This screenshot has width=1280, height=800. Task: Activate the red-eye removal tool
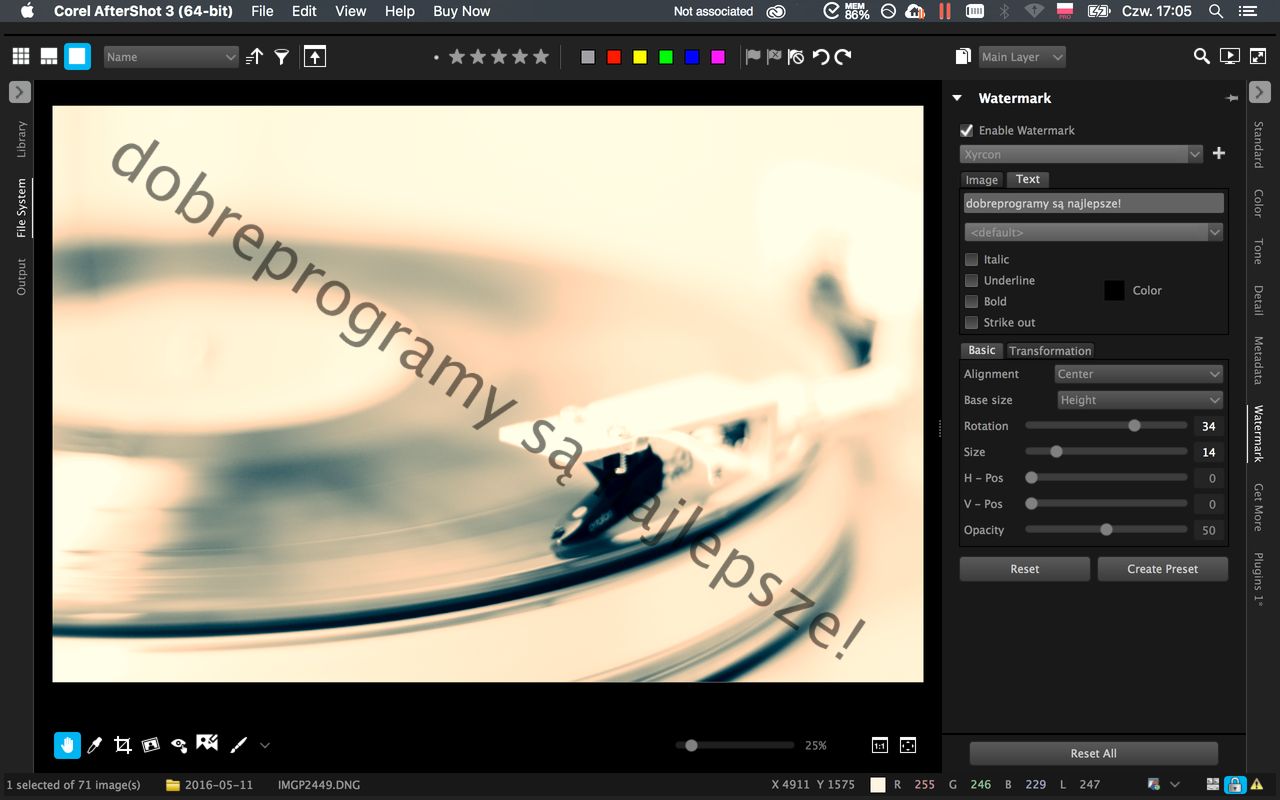pos(179,745)
